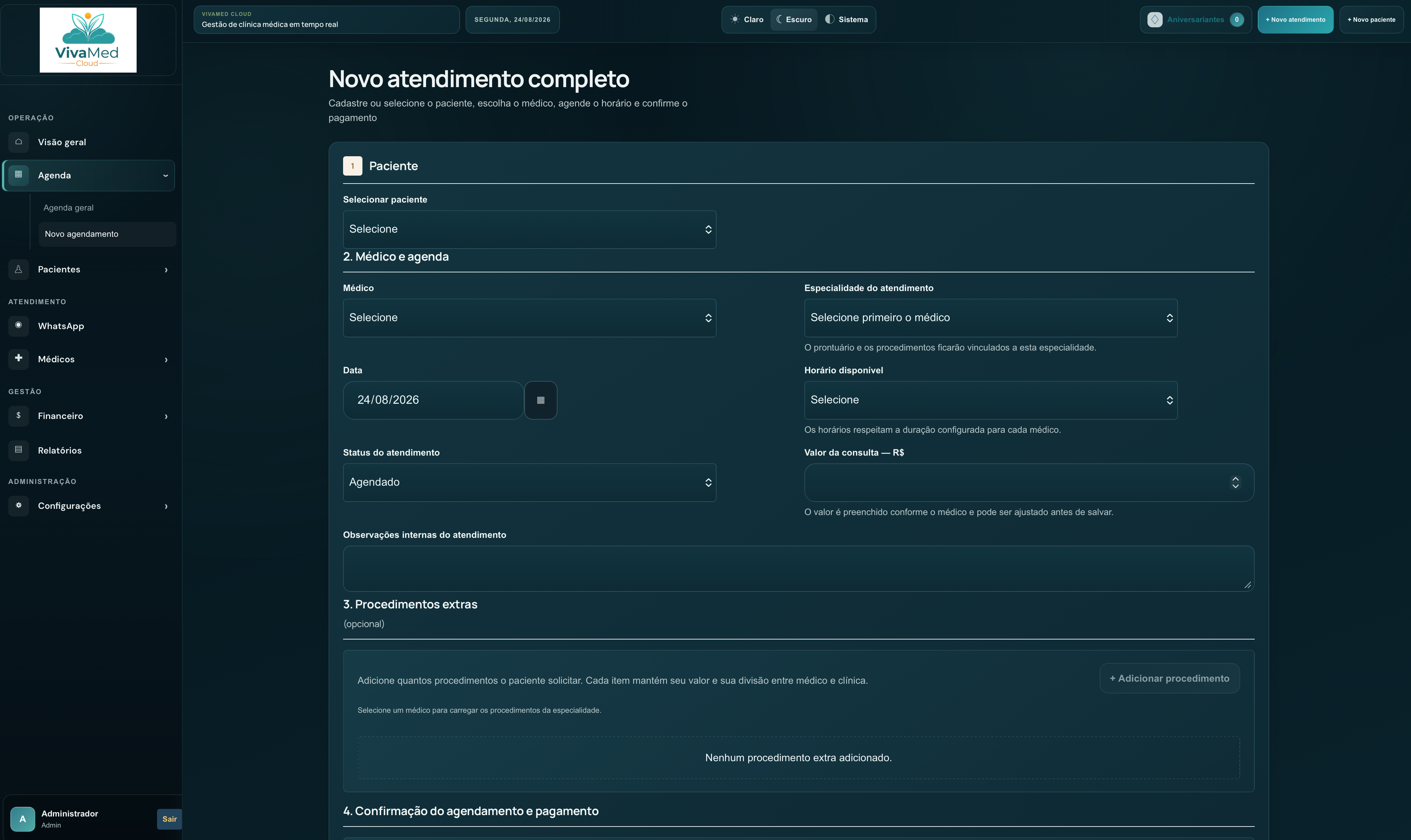1411x840 pixels.
Task: Switch theme to Claro
Action: point(747,19)
